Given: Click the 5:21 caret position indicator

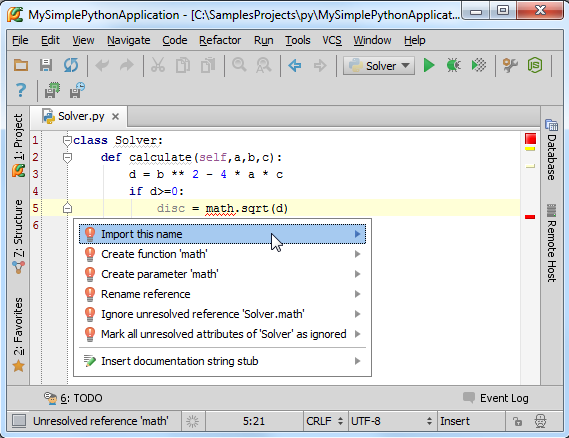Looking at the screenshot, I should click(254, 421).
